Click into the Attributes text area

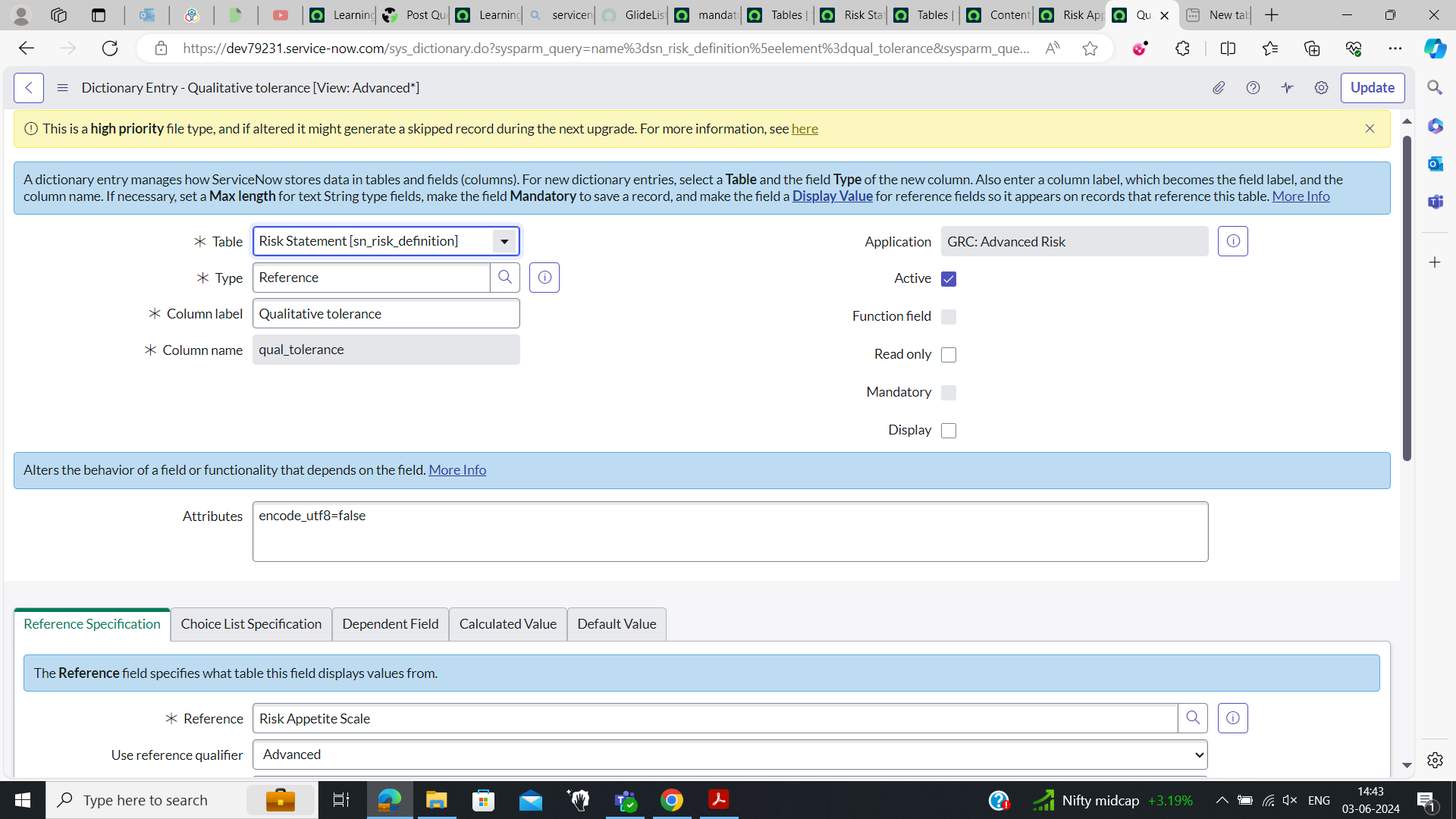click(730, 532)
